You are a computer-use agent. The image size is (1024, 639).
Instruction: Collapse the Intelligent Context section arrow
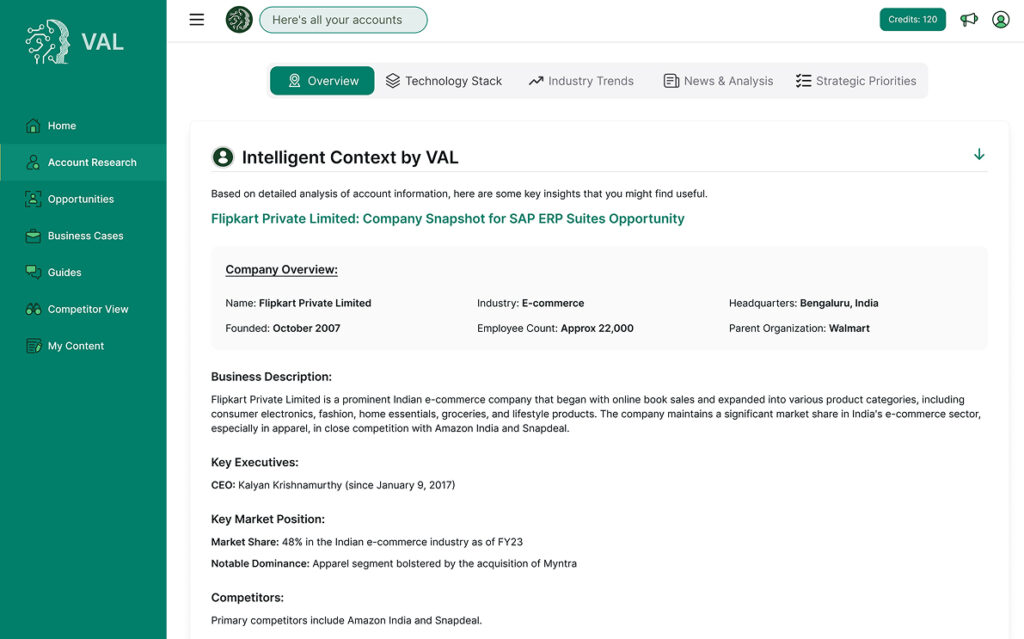[979, 154]
